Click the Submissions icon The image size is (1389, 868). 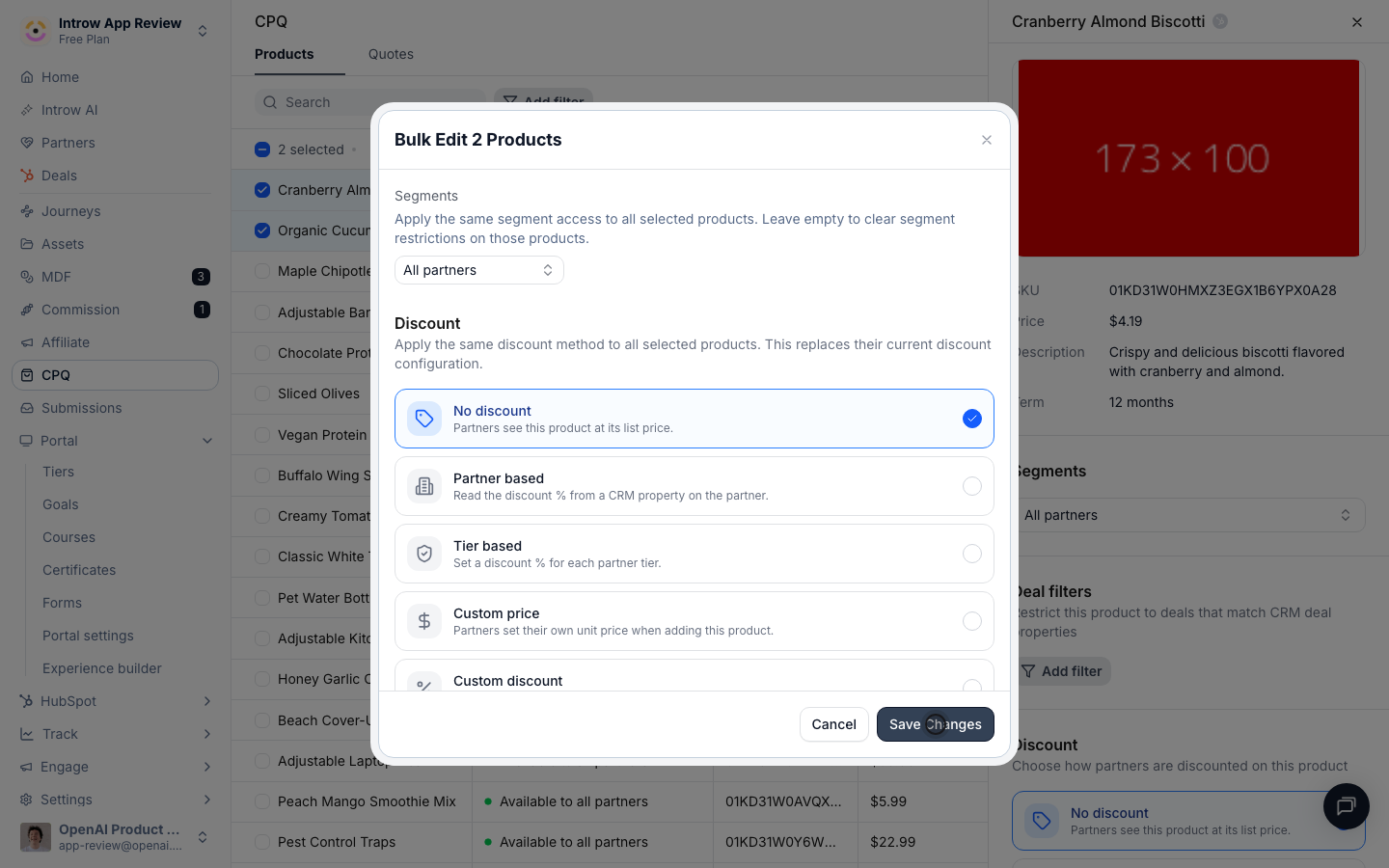coord(27,408)
